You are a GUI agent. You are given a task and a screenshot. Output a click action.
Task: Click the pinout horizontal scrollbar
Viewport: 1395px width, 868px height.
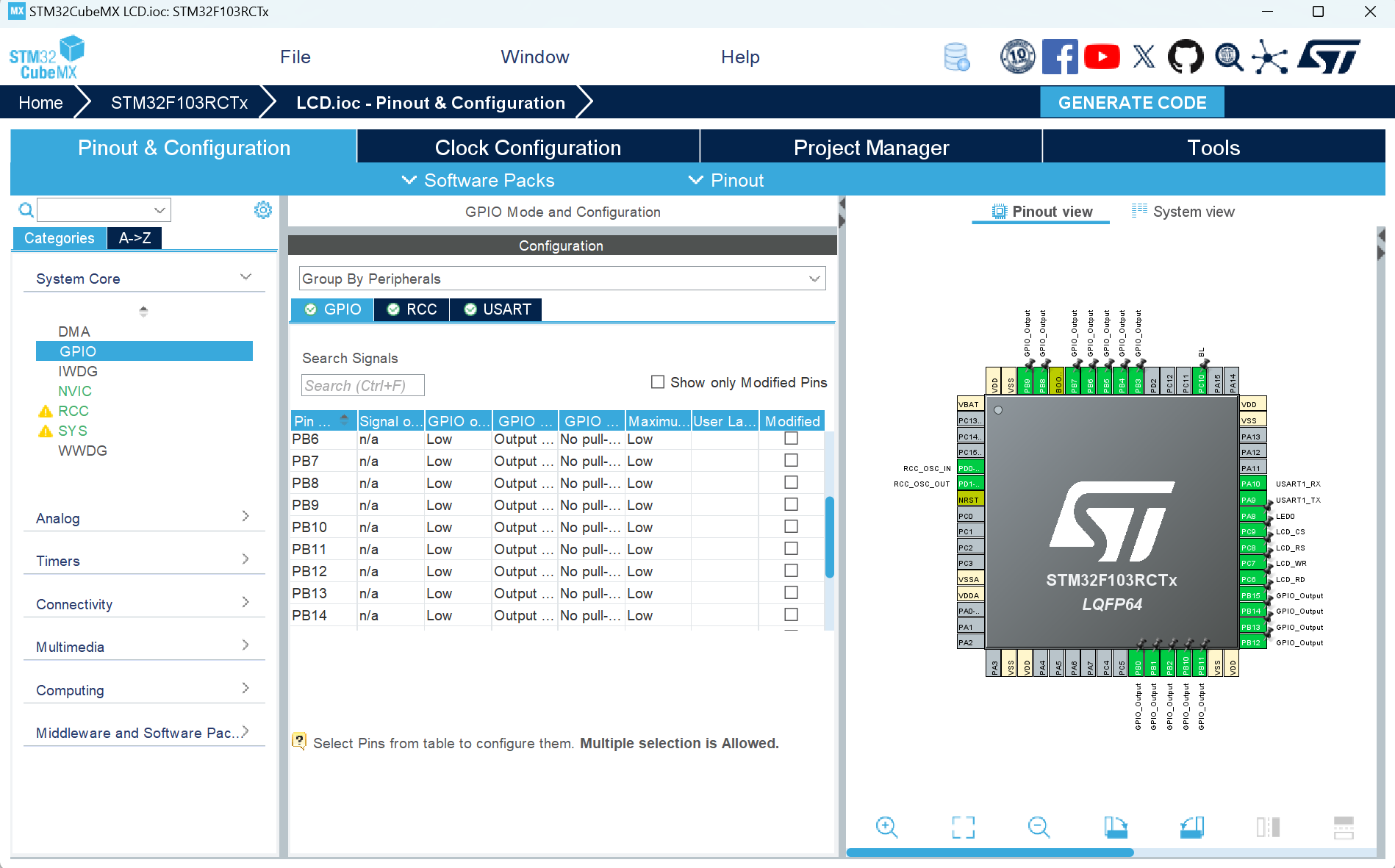coord(989,853)
